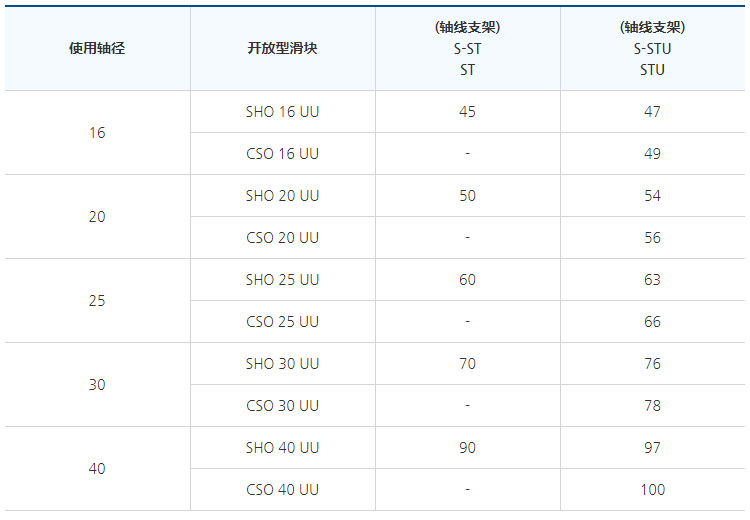Click the value 76 for SHO 30
This screenshot has height=520, width=750.
(x=652, y=364)
